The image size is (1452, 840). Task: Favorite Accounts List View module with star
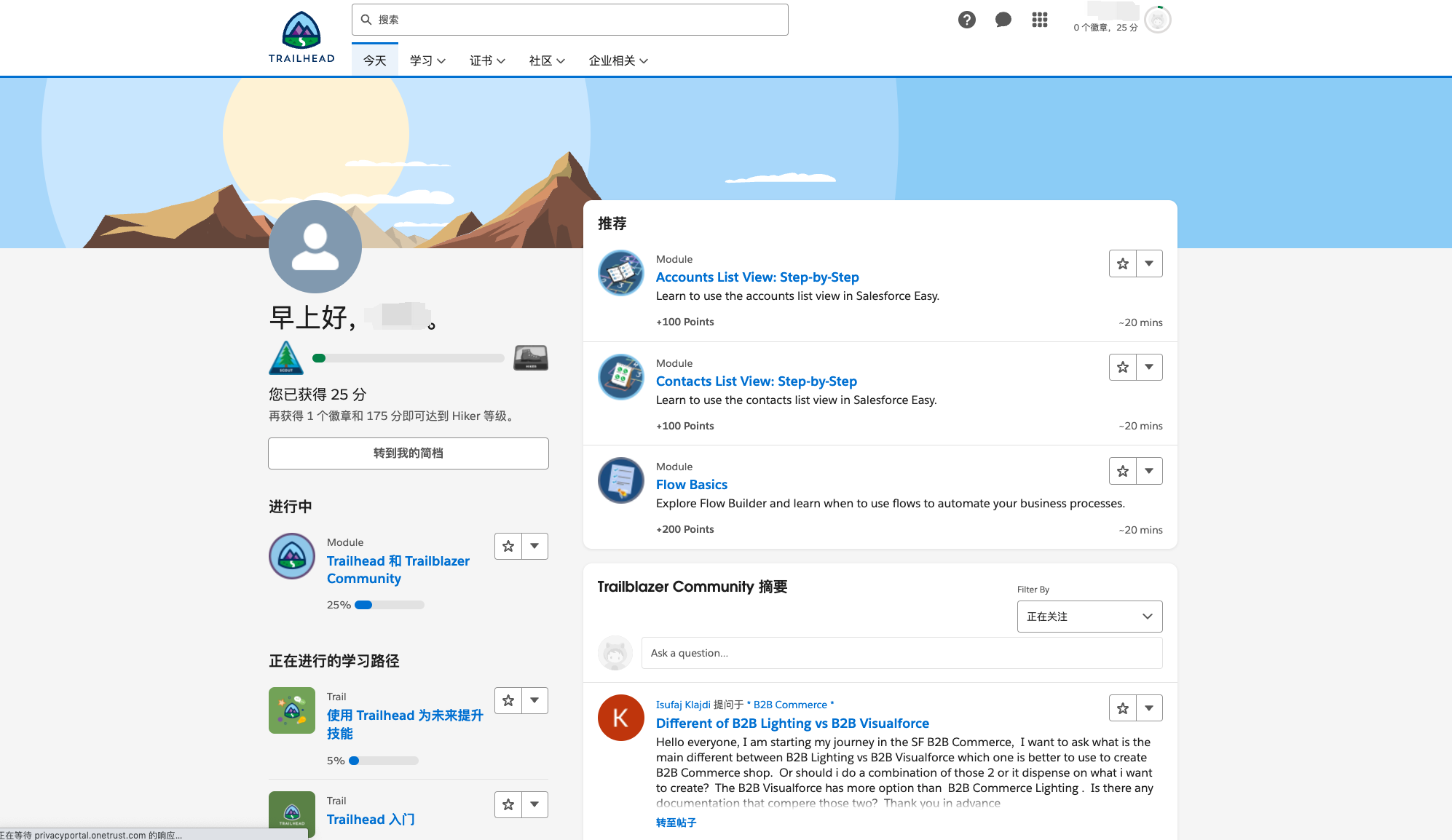pyautogui.click(x=1122, y=264)
